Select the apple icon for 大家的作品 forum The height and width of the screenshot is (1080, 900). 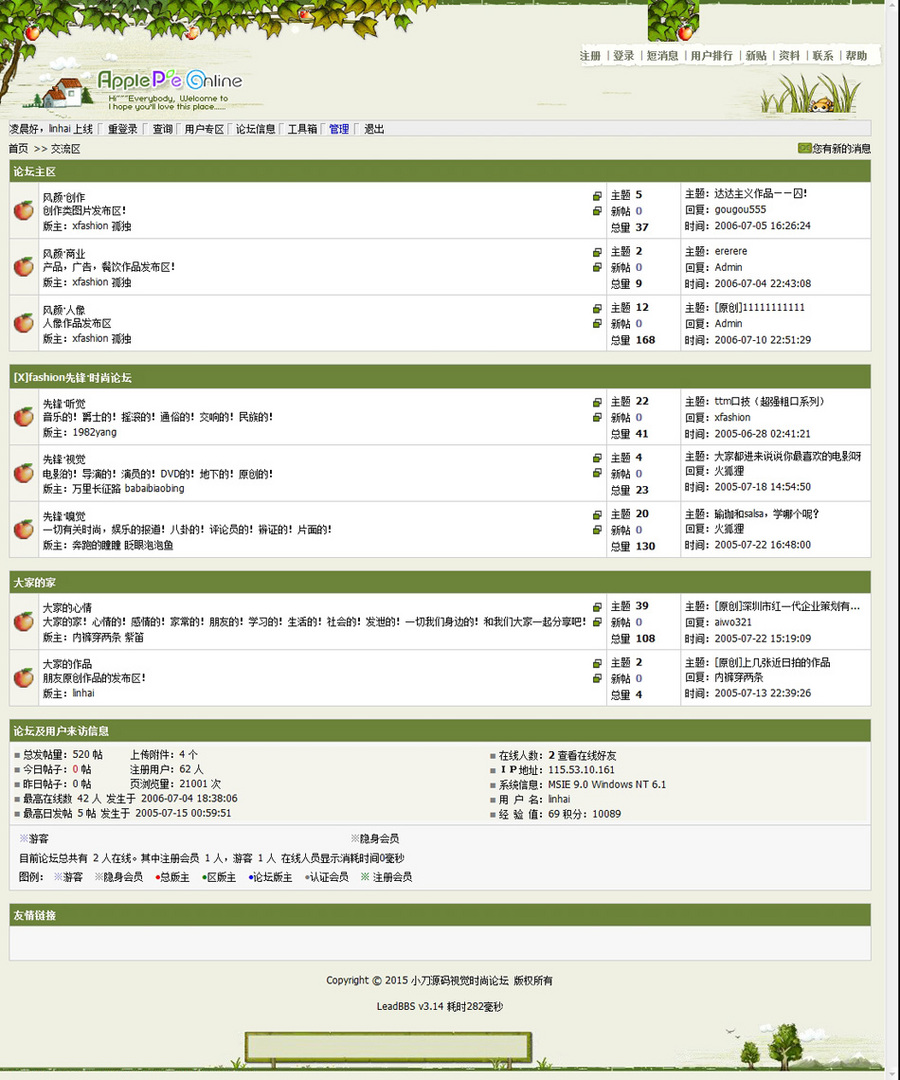[22, 677]
